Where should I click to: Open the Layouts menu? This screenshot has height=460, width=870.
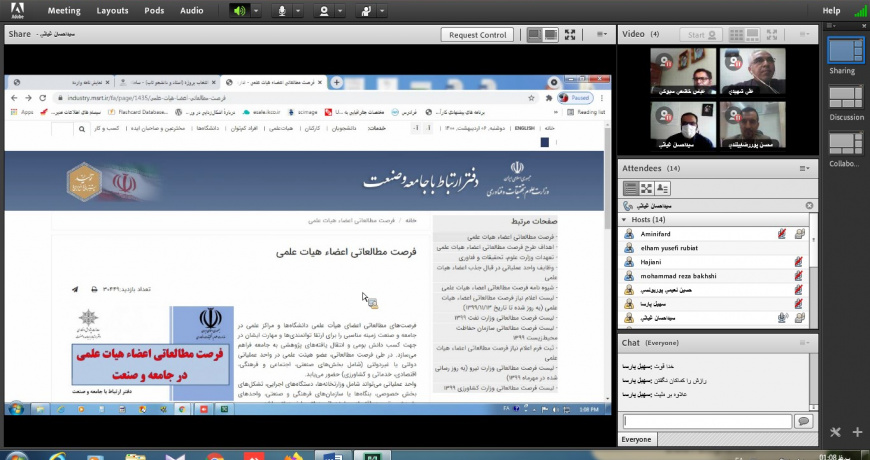112,11
